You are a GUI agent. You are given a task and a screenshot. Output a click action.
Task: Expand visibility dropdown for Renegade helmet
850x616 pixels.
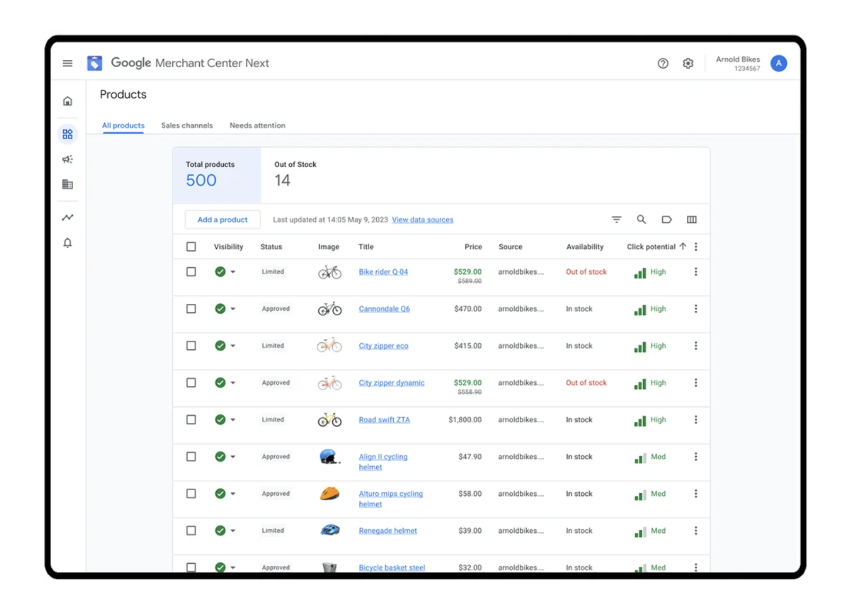(x=233, y=530)
